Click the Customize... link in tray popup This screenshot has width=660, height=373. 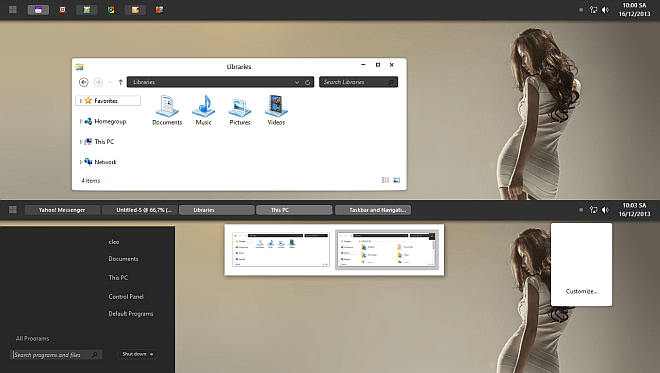click(582, 291)
